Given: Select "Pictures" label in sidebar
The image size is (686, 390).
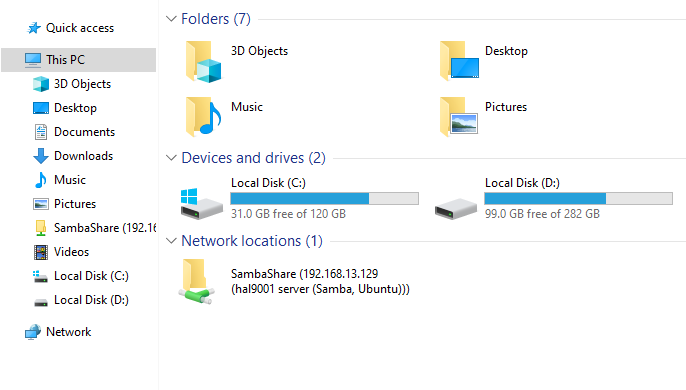Looking at the screenshot, I should pyautogui.click(x=75, y=204).
